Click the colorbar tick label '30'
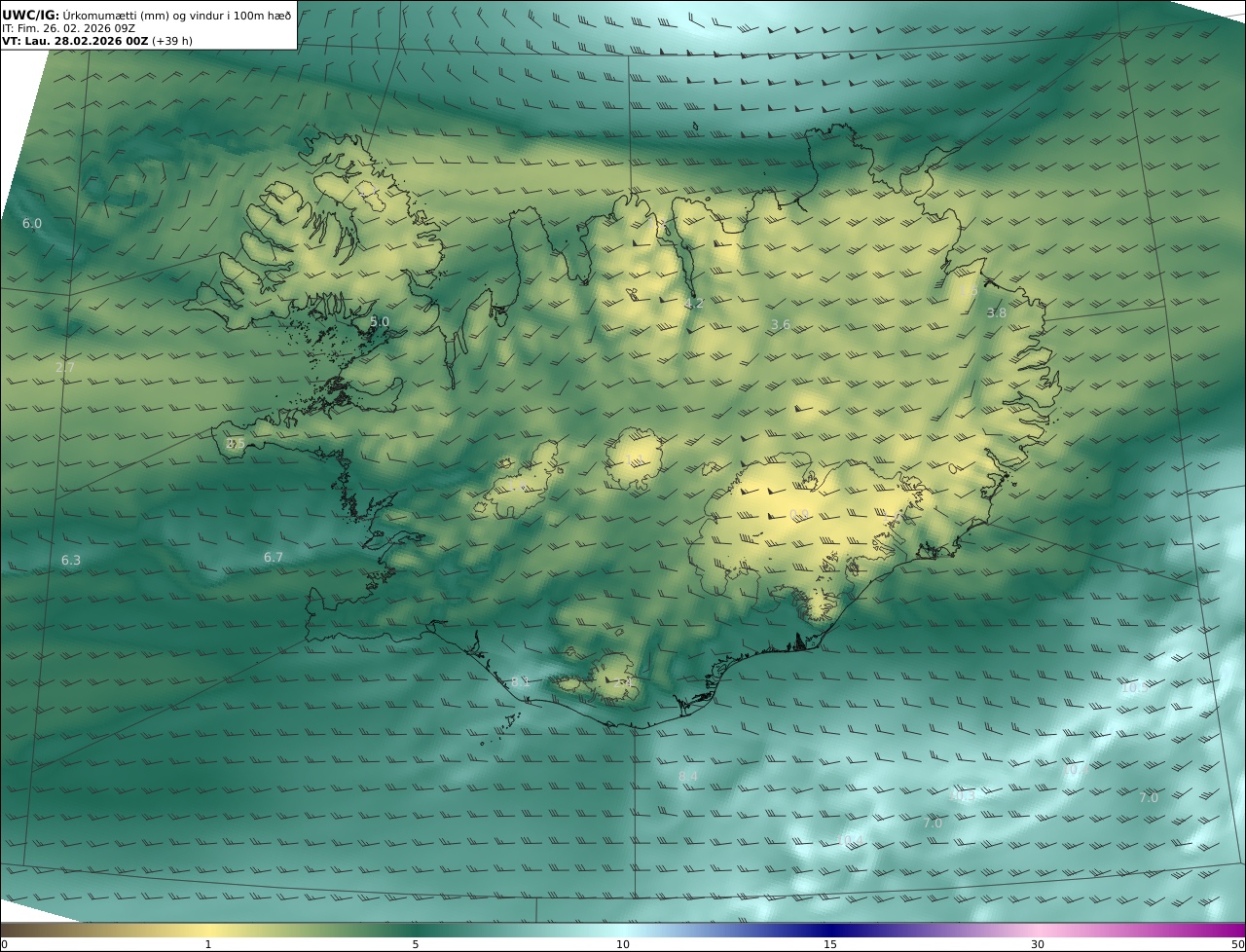This screenshot has height=952, width=1246. click(1038, 944)
